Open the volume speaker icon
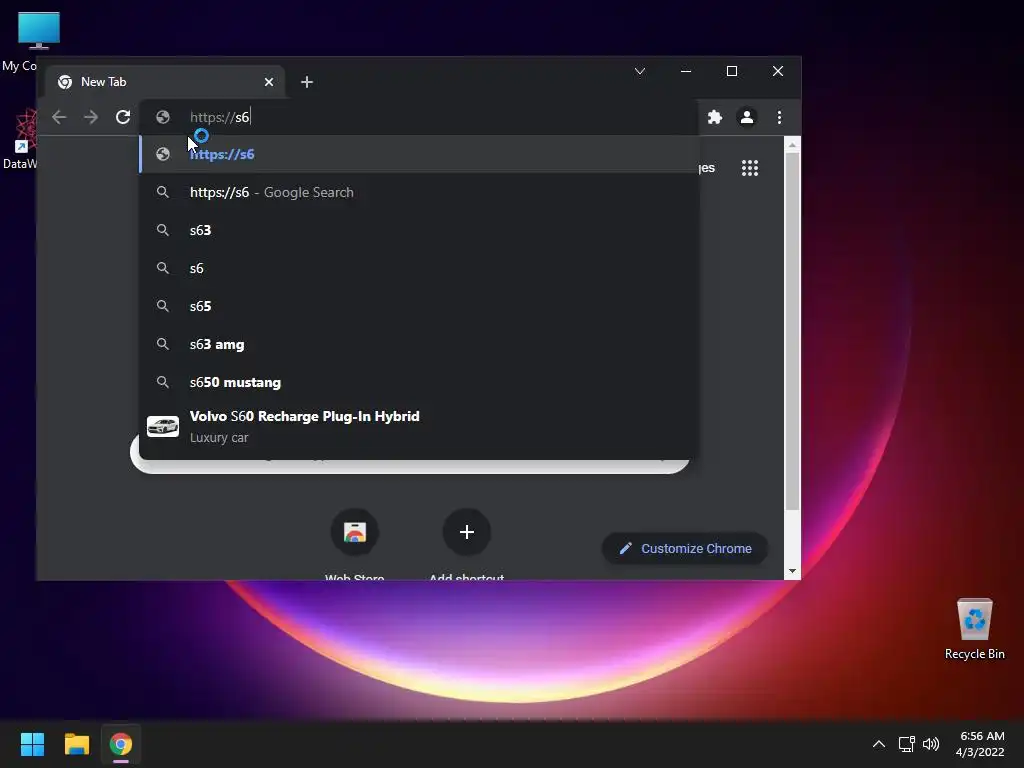Screen dimensions: 1024x768 931,744
